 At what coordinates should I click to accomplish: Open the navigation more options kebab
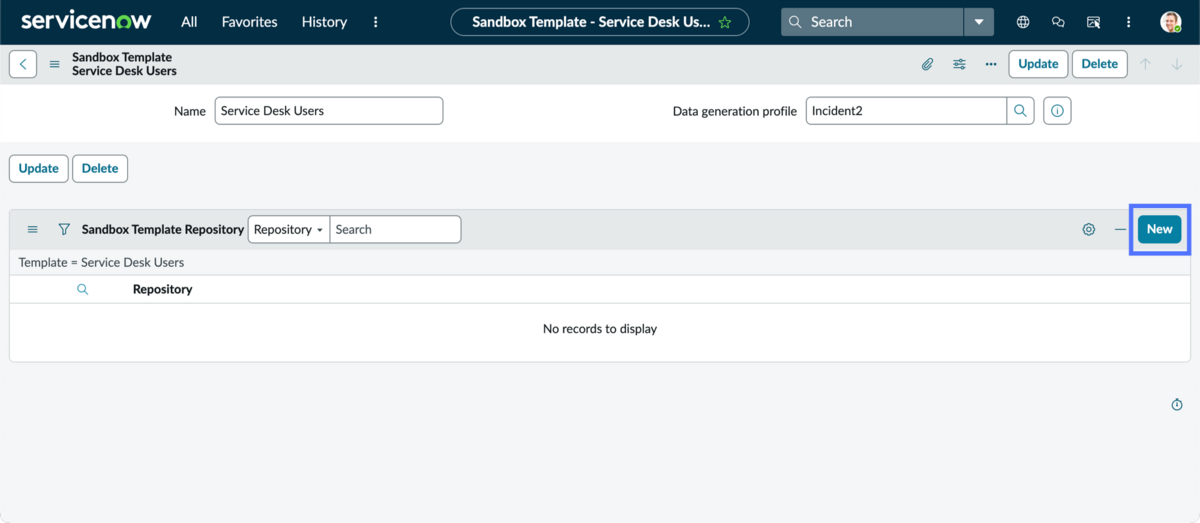[376, 22]
